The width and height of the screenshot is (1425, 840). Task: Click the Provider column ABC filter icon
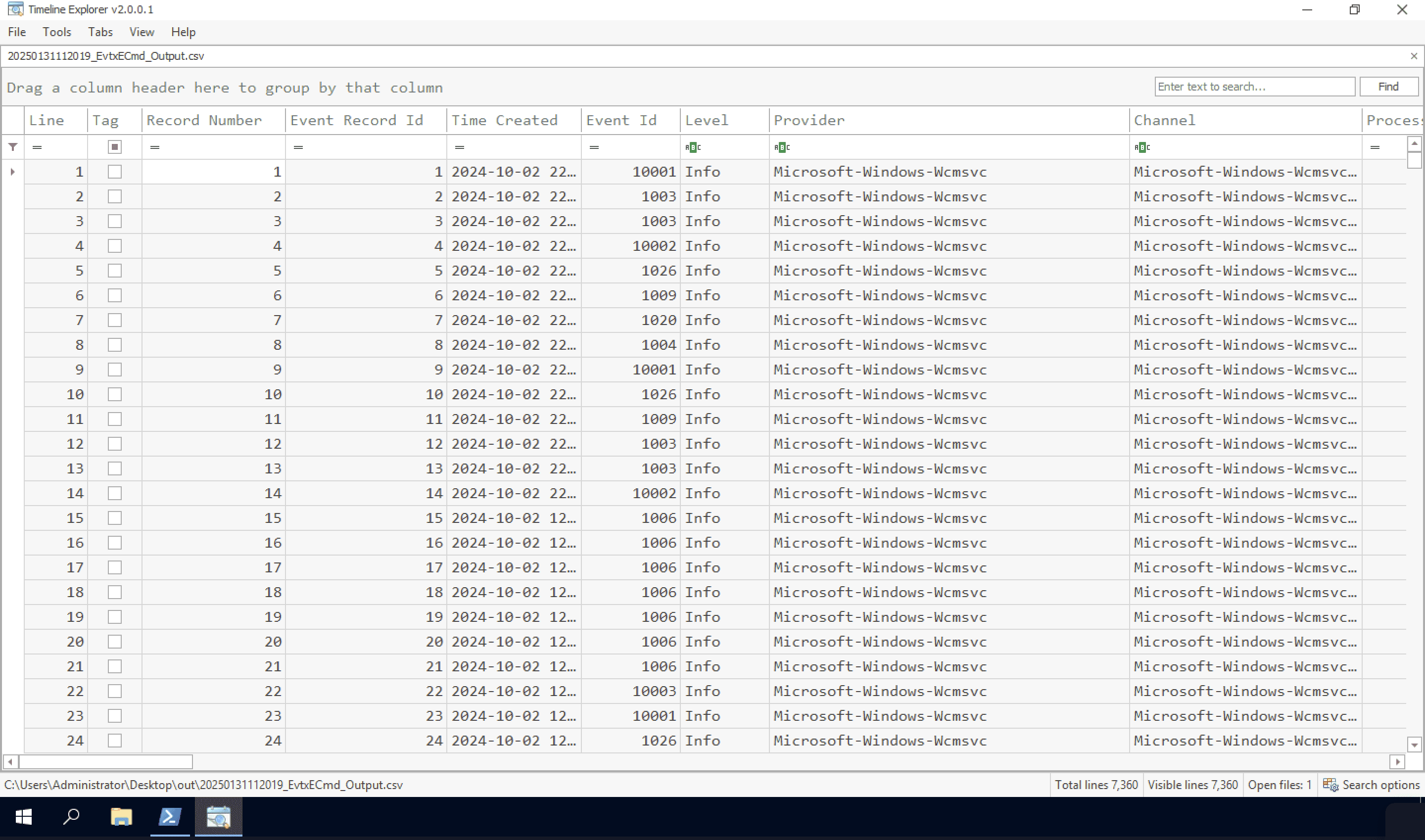[x=781, y=147]
